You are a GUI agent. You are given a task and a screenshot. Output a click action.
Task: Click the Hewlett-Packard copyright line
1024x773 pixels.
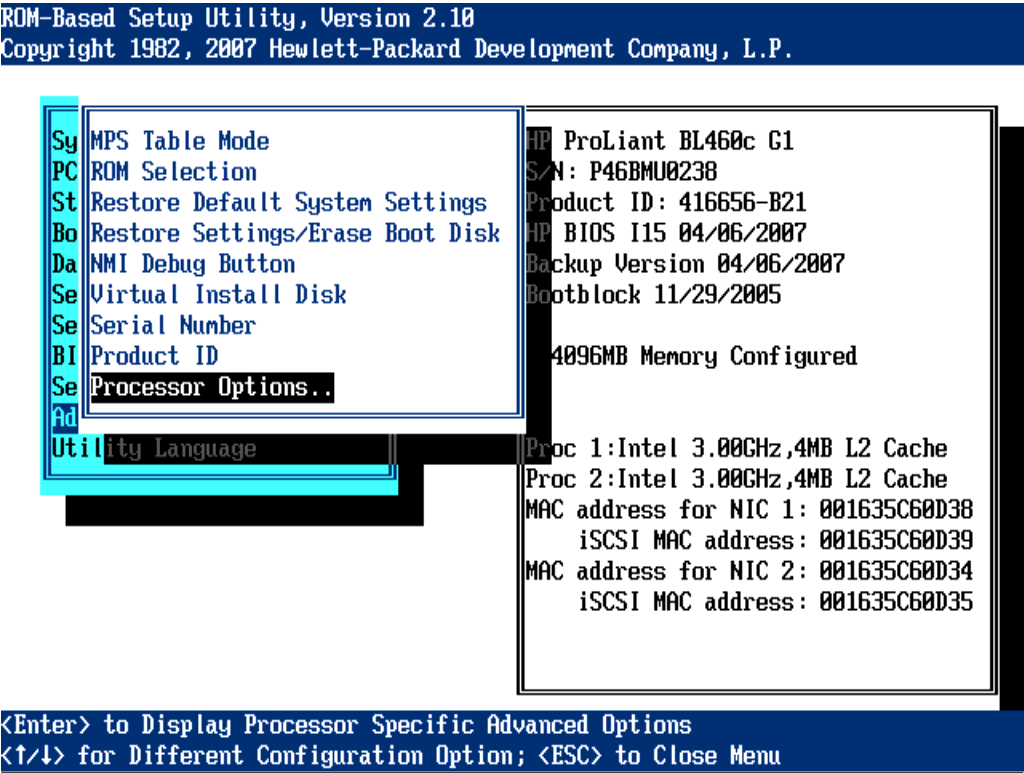pyautogui.click(x=397, y=48)
